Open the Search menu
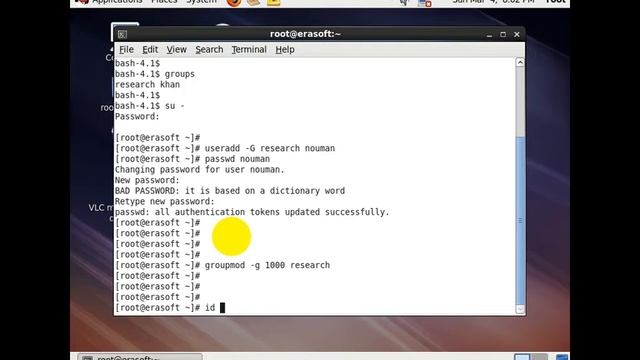Screen dimensions: 640x360 (209, 49)
